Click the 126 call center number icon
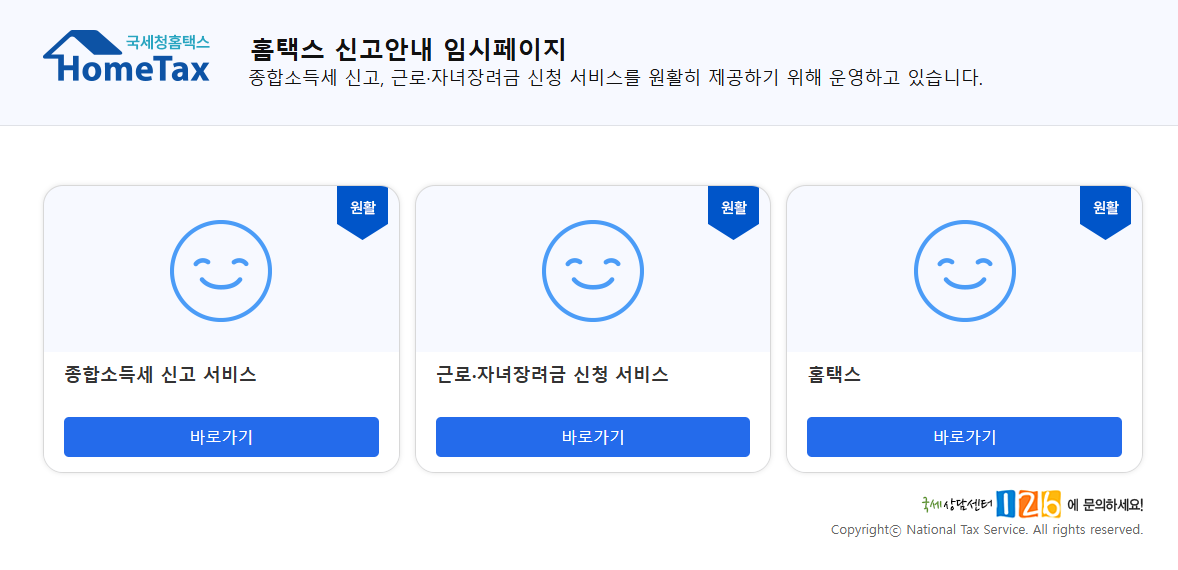Viewport: 1178px width, 570px height. coord(1028,504)
